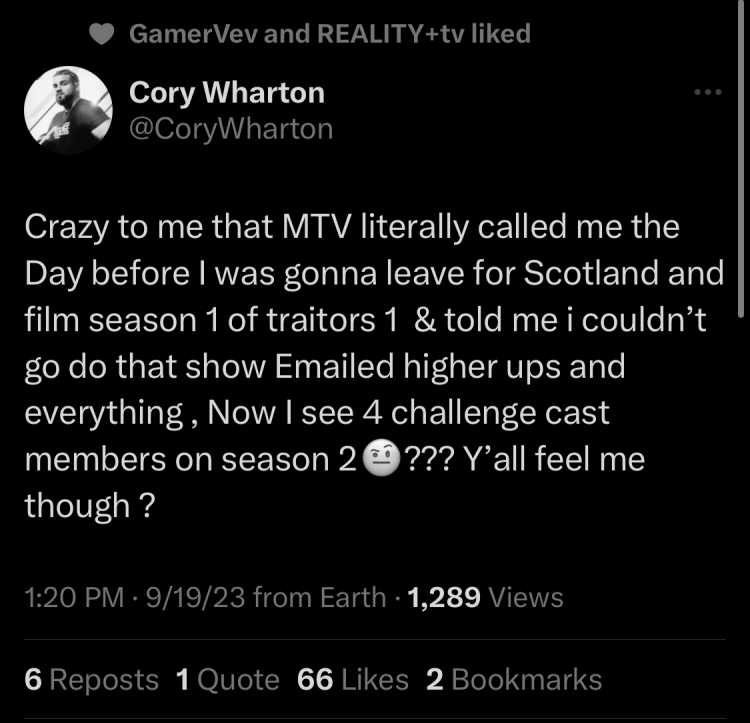
Task: Click the heart icon beside liked notice
Action: coord(101,34)
